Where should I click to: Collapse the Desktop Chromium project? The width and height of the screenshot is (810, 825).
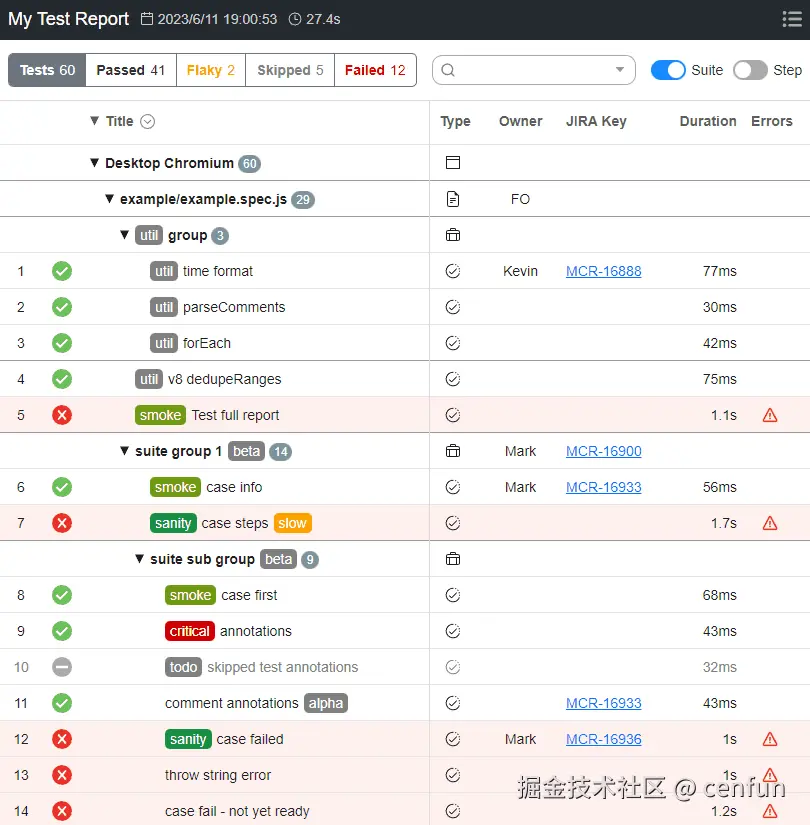[94, 163]
